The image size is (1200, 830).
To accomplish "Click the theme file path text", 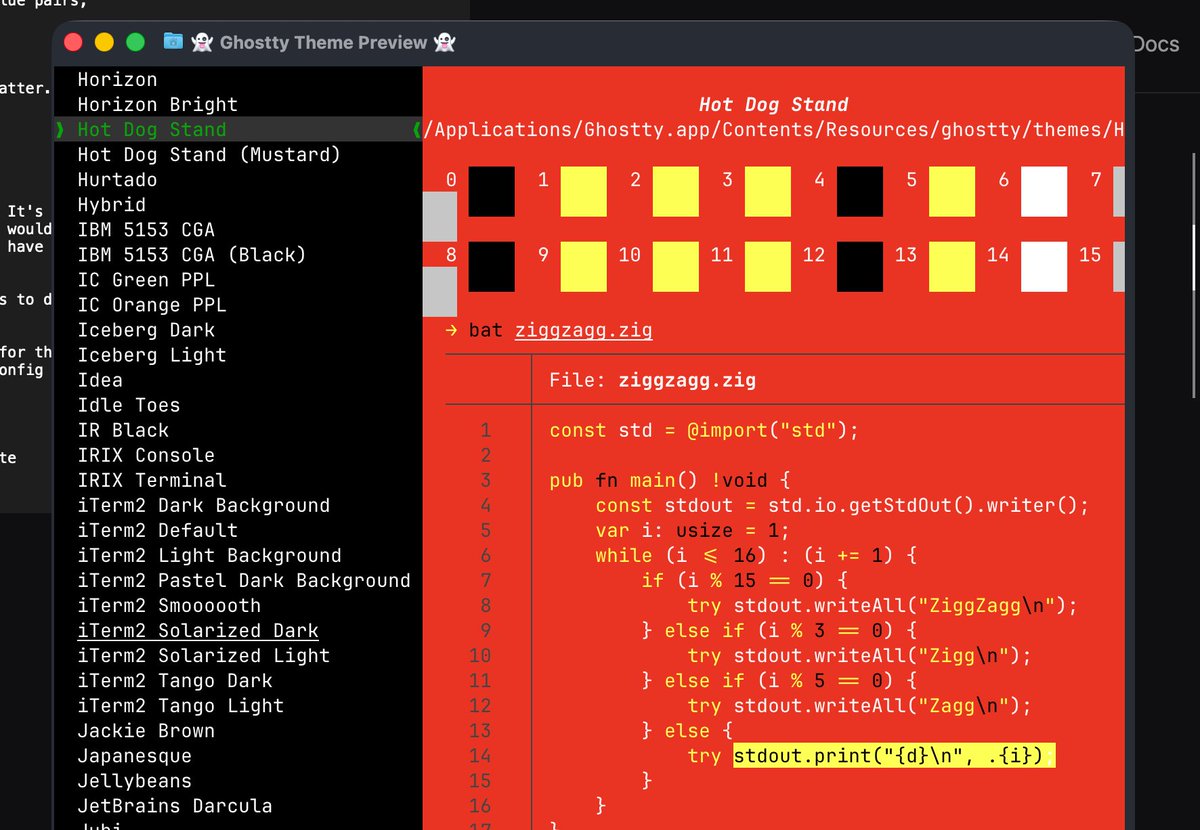I will coord(774,129).
